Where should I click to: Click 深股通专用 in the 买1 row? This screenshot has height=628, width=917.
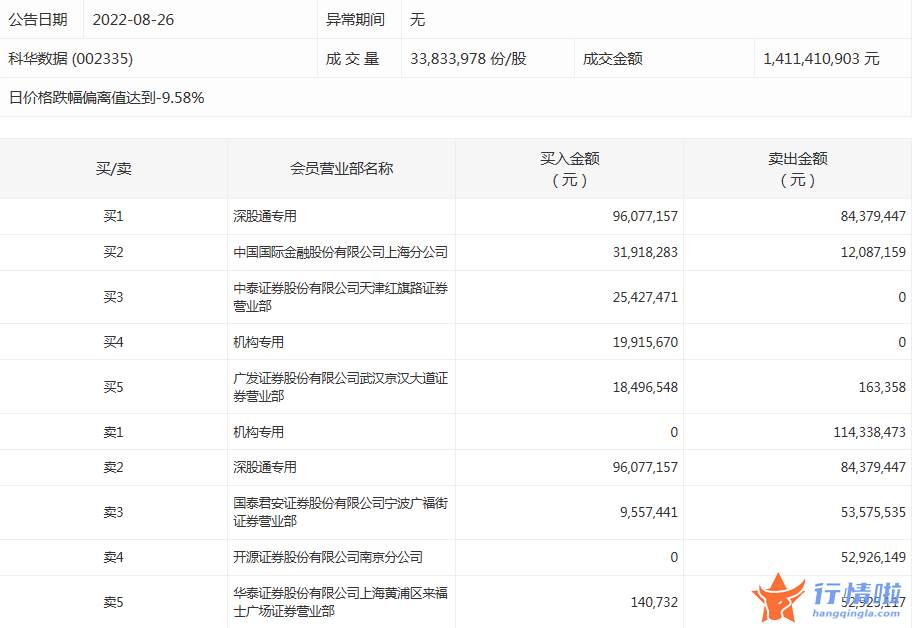pos(265,216)
